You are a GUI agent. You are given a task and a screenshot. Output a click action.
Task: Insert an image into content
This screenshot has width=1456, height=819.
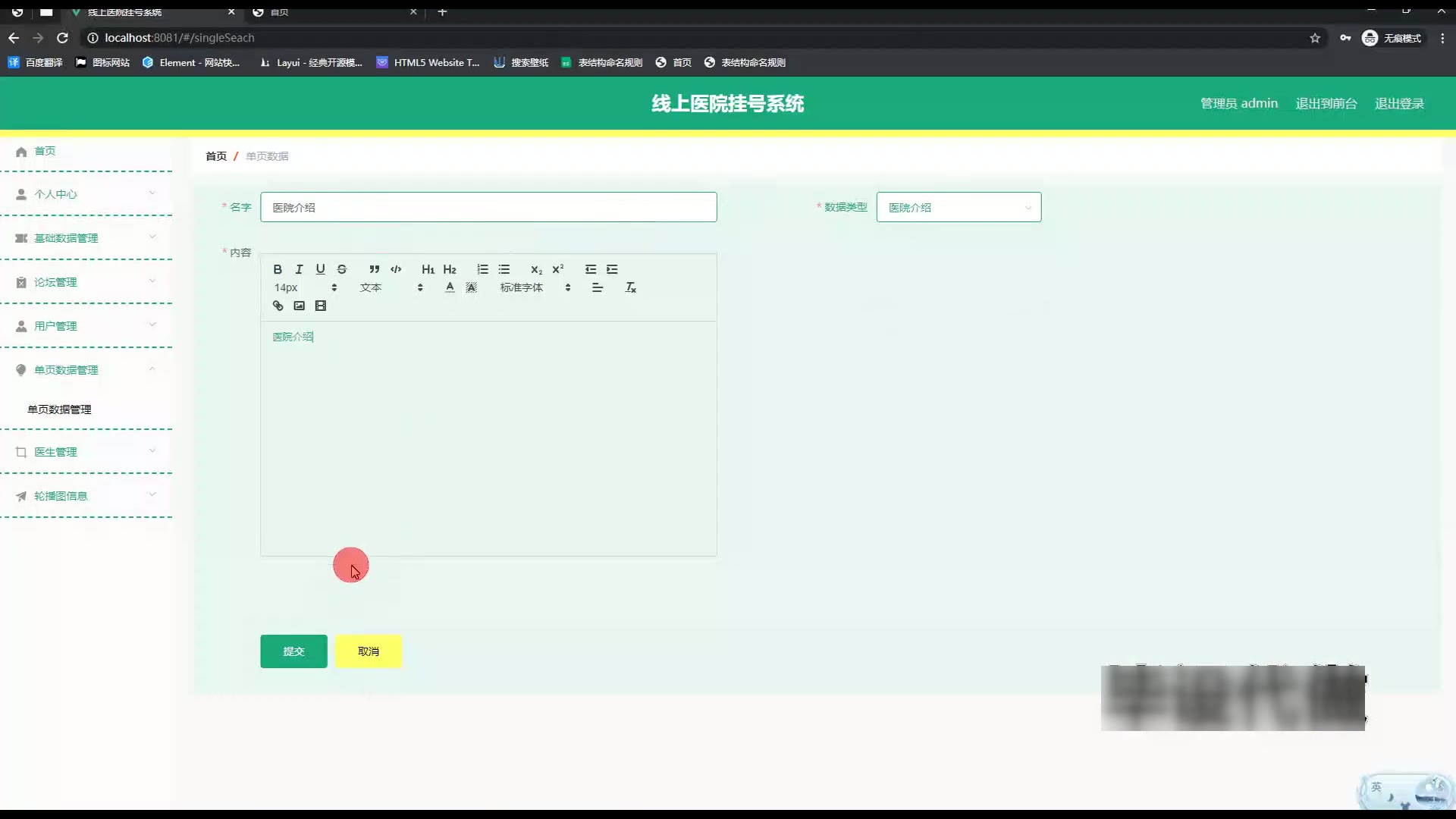(299, 306)
